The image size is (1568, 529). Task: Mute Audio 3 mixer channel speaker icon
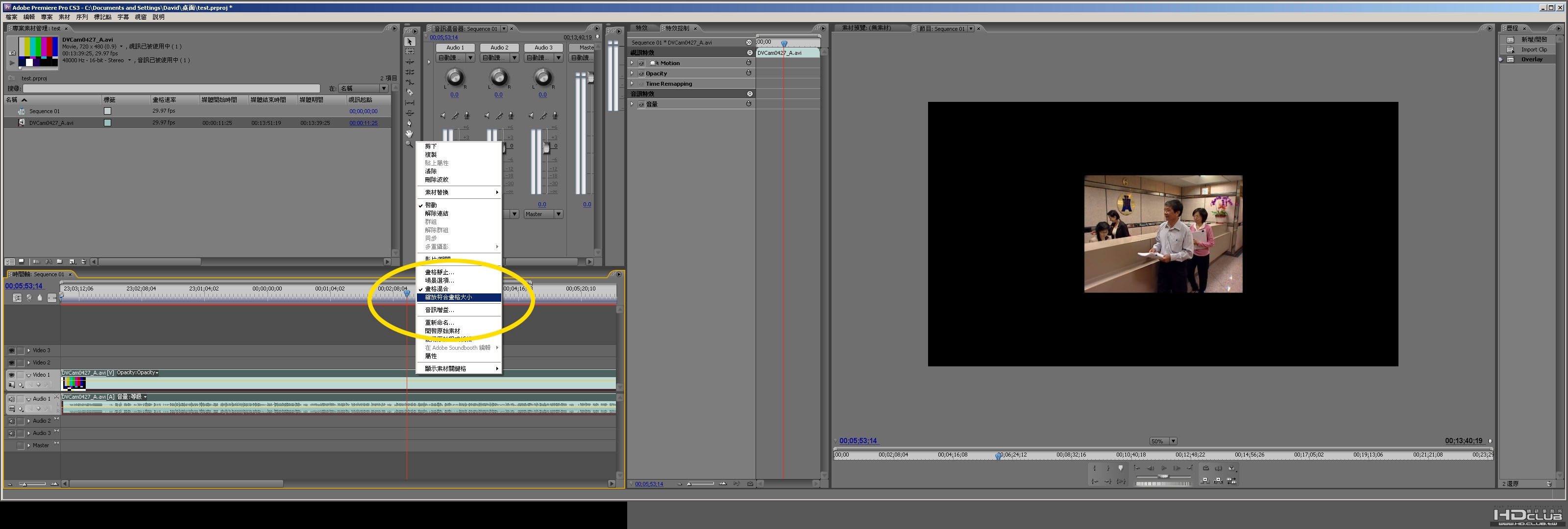point(531,116)
